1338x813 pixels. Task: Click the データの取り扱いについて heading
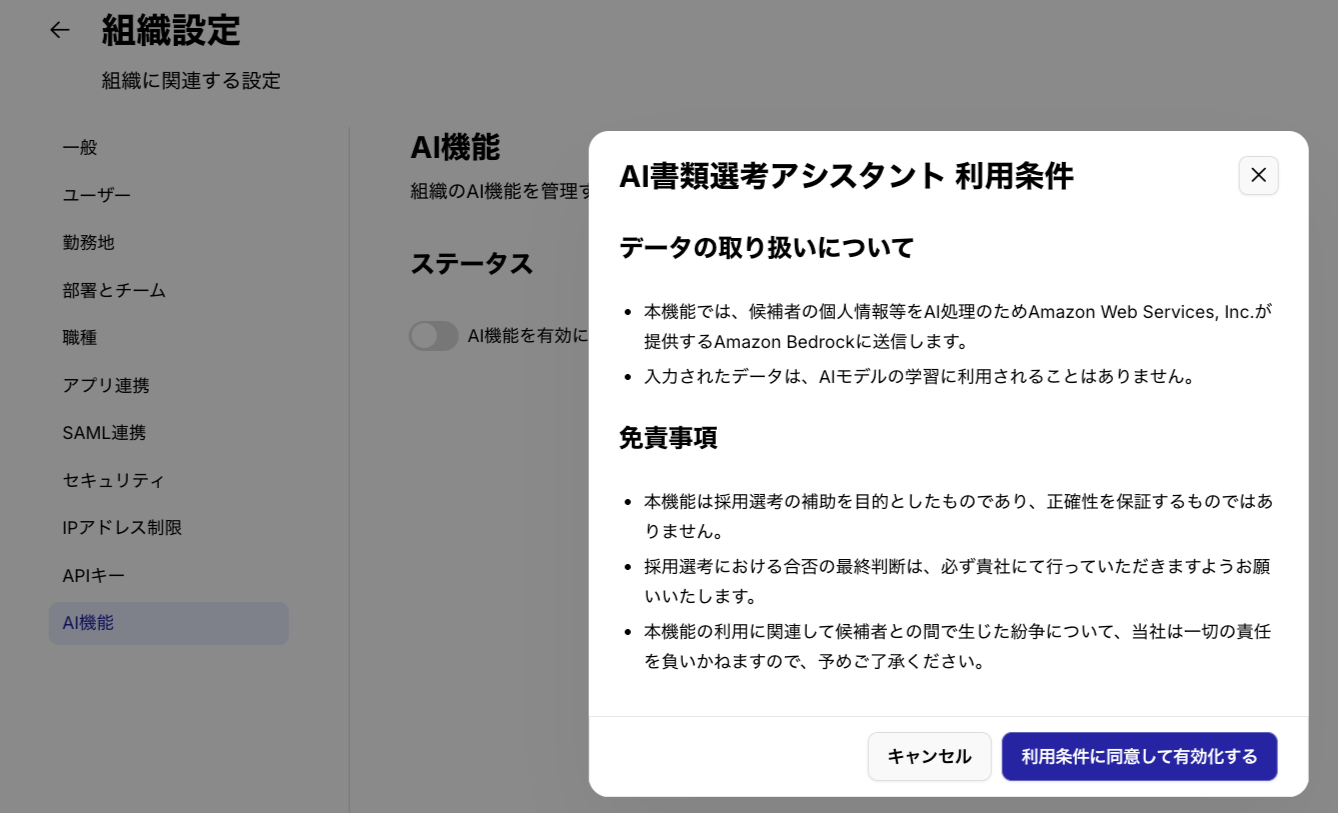click(x=766, y=248)
